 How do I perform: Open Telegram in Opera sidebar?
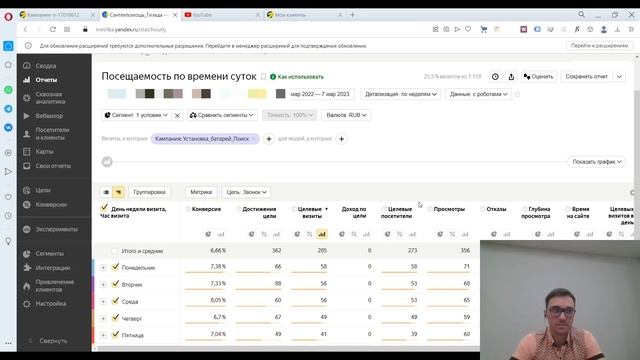[x=8, y=109]
